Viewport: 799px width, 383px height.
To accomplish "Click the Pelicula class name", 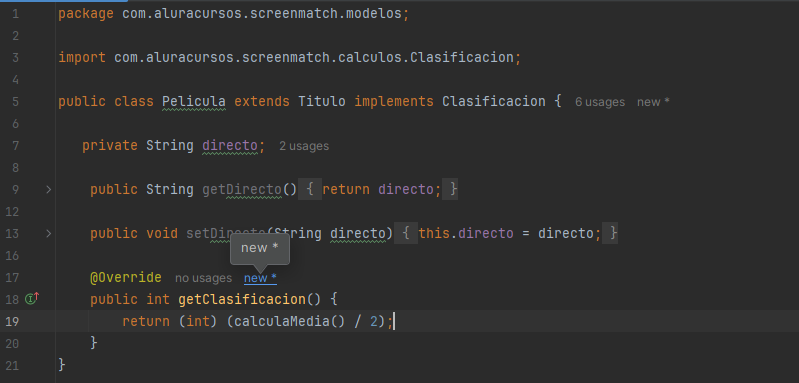I will (194, 101).
